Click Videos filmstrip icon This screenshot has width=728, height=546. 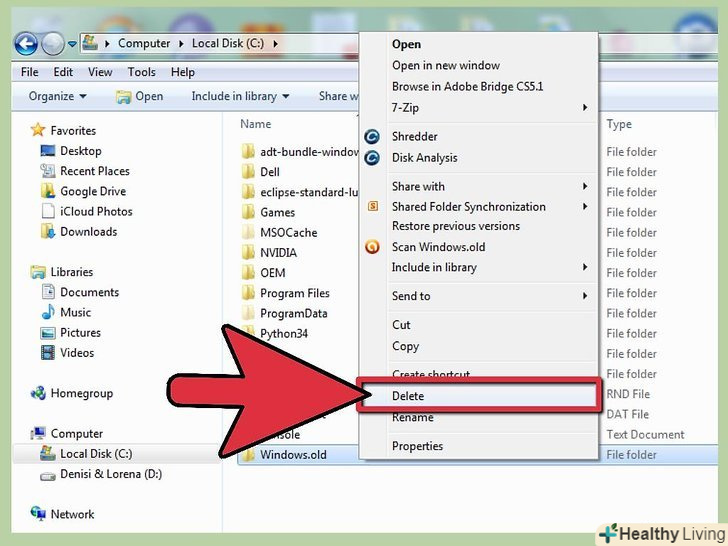point(48,353)
